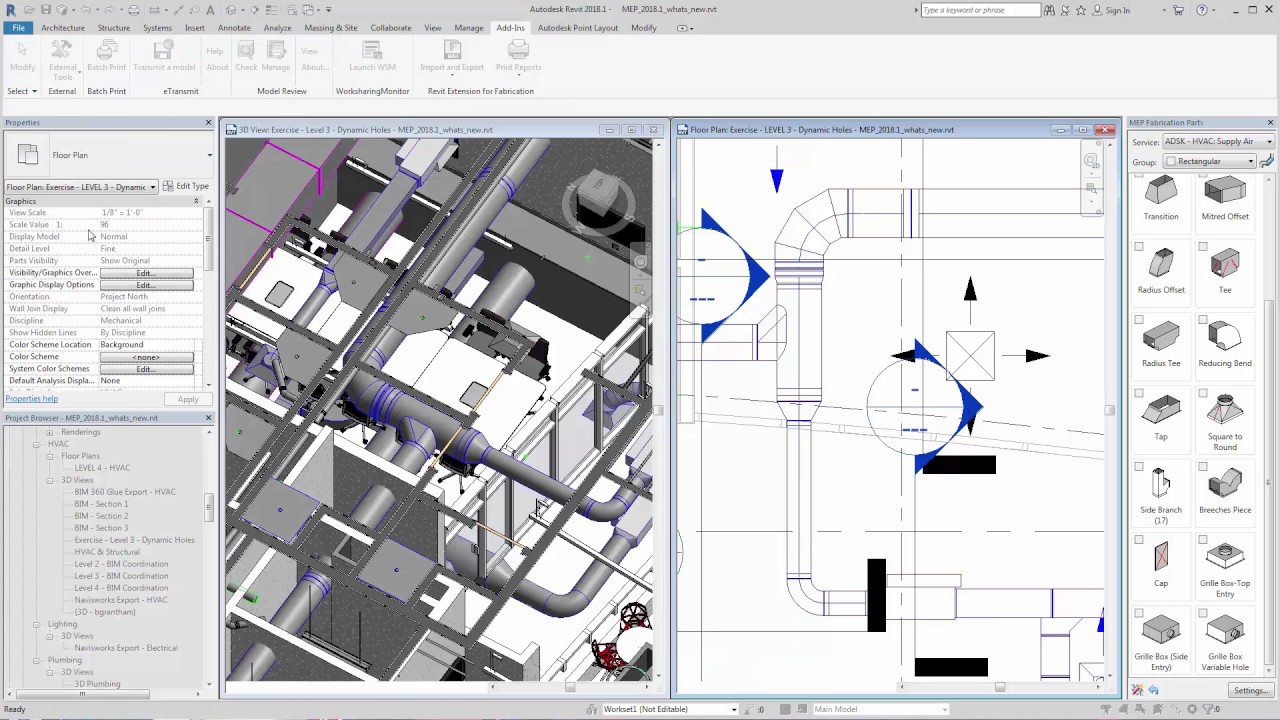The width and height of the screenshot is (1280, 720).
Task: Open the Service dropdown ADSK - HVAC: Supply Air
Action: (1217, 142)
